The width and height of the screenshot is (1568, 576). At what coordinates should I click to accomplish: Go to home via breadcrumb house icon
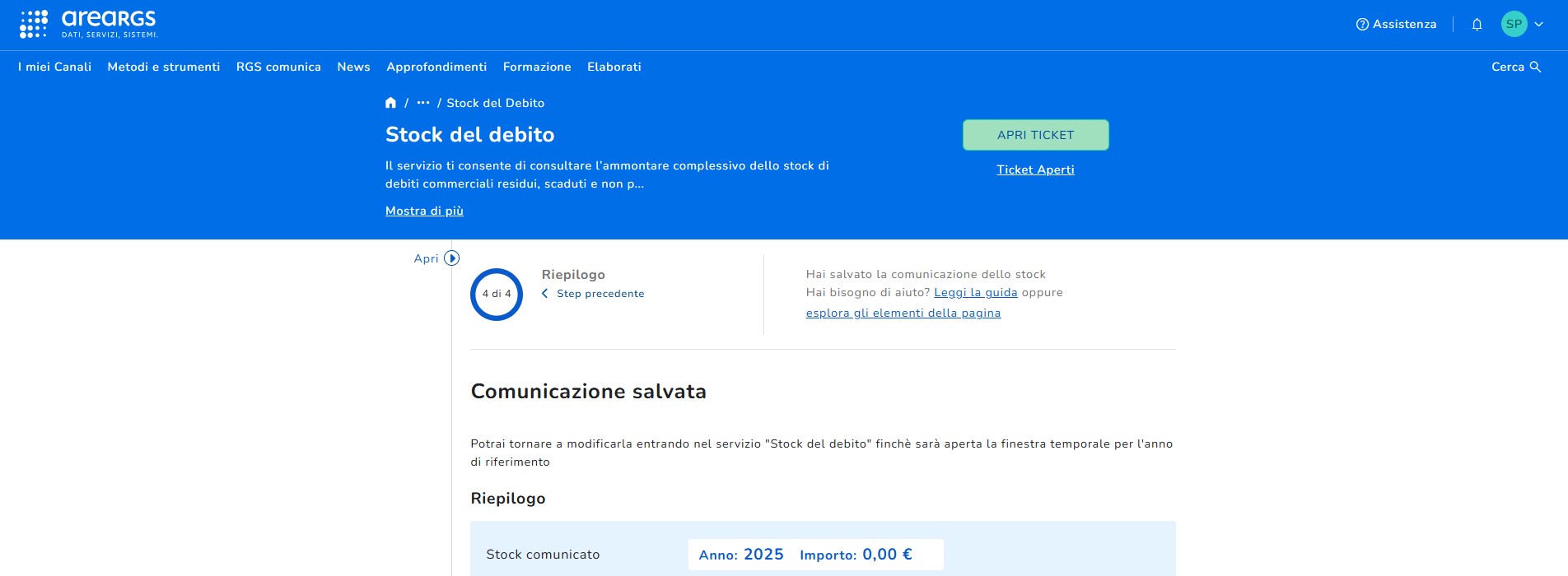click(390, 103)
